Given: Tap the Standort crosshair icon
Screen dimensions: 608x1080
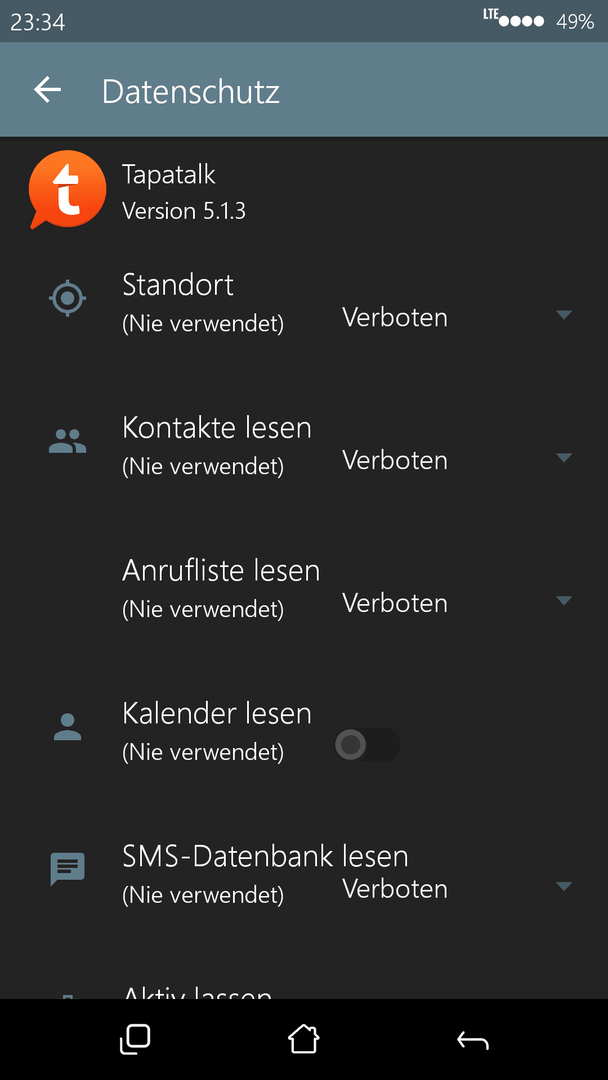Looking at the screenshot, I should (67, 299).
